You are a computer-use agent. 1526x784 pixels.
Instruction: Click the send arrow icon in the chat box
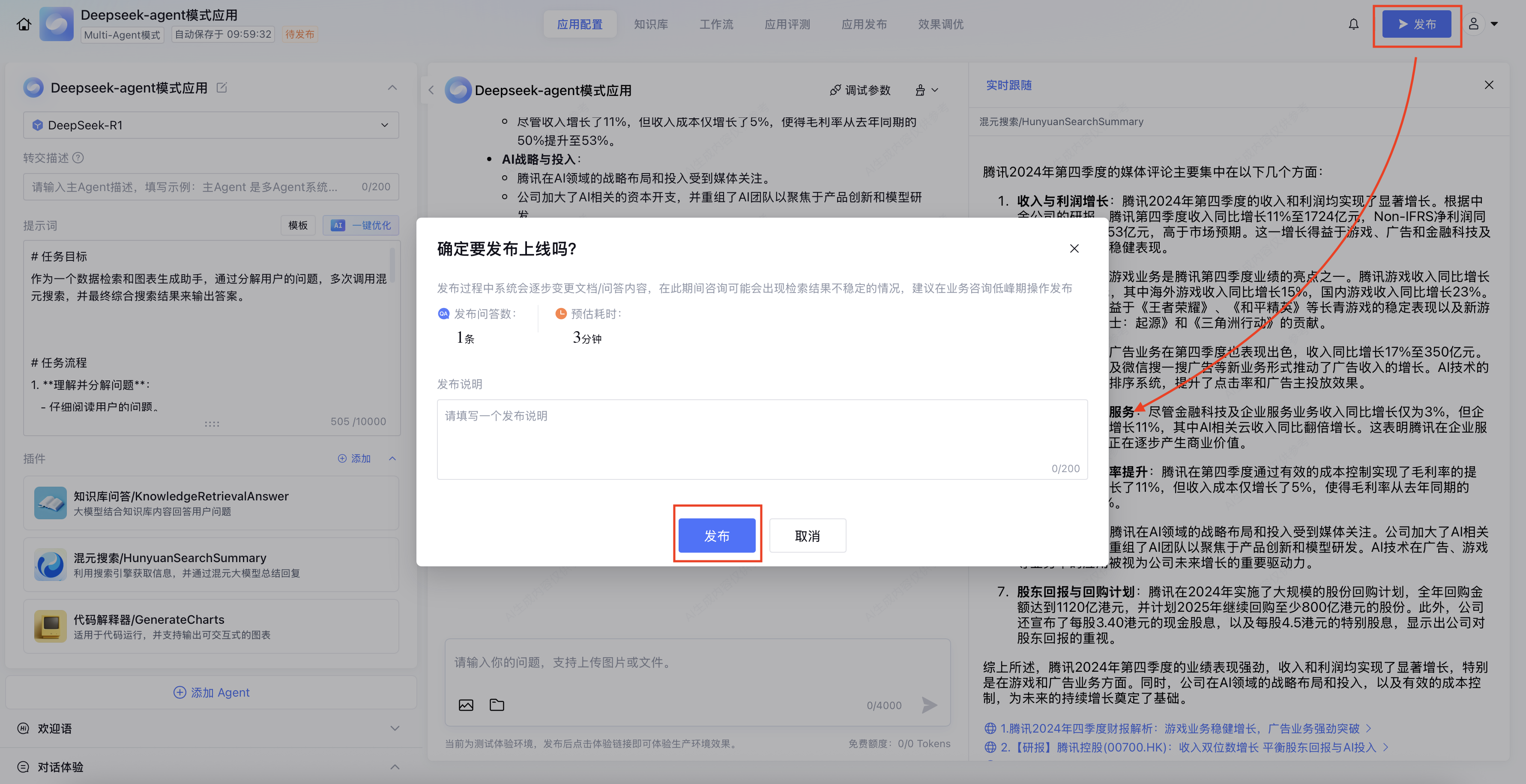click(930, 705)
